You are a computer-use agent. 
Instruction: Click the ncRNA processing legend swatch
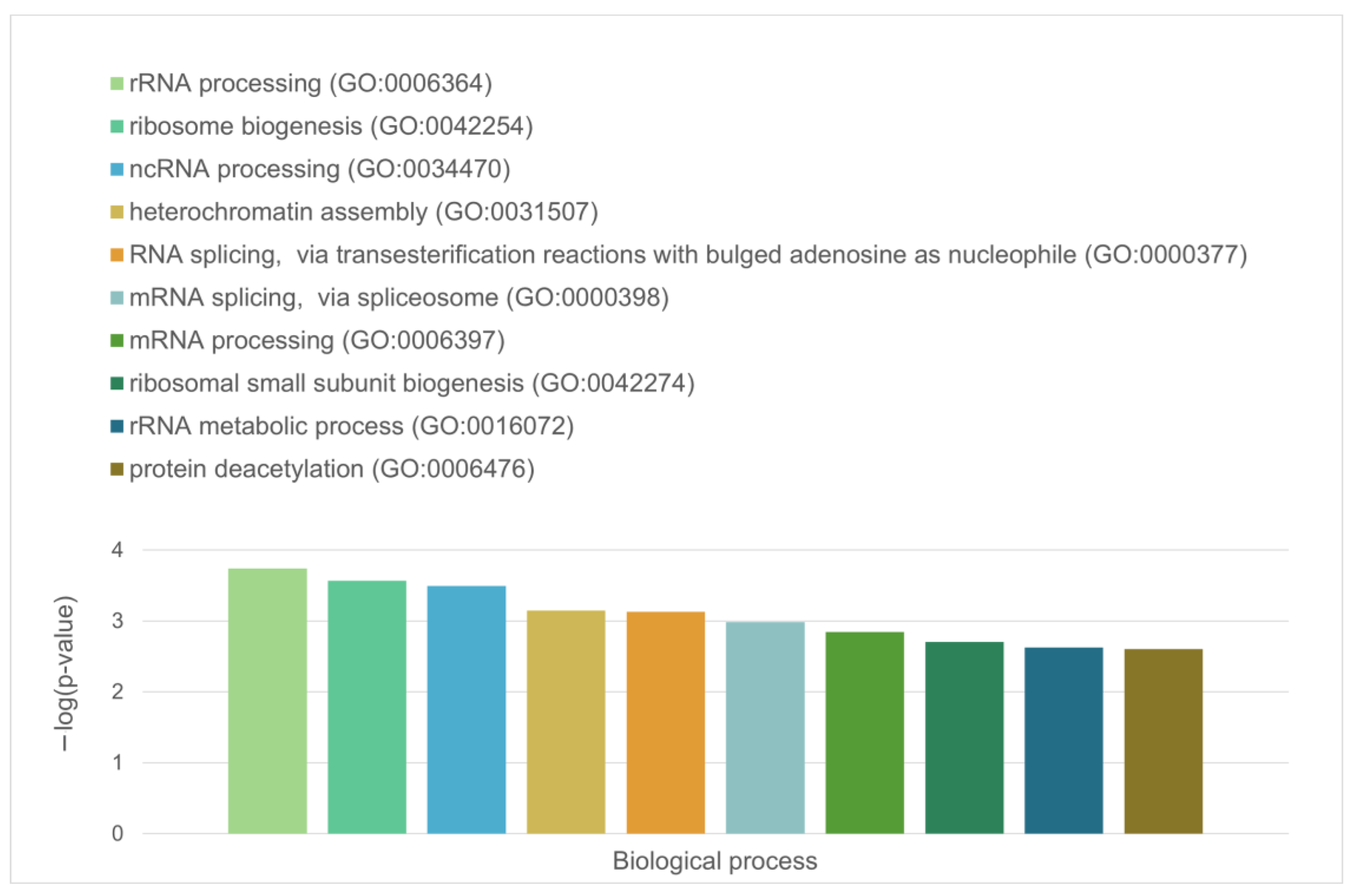(x=117, y=169)
